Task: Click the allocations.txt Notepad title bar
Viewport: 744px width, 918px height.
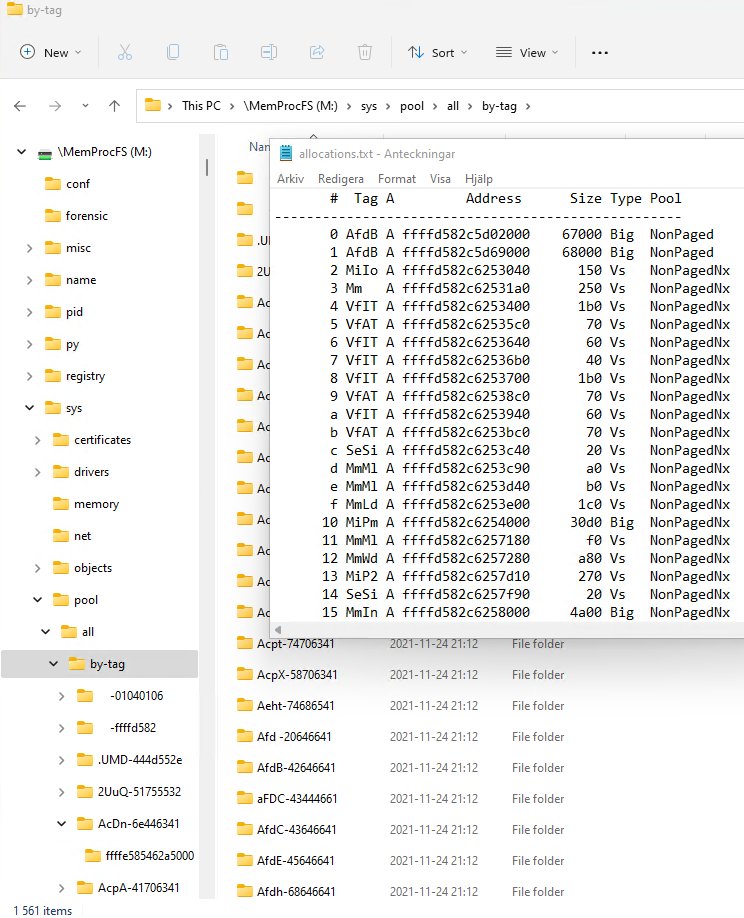Action: [x=509, y=153]
